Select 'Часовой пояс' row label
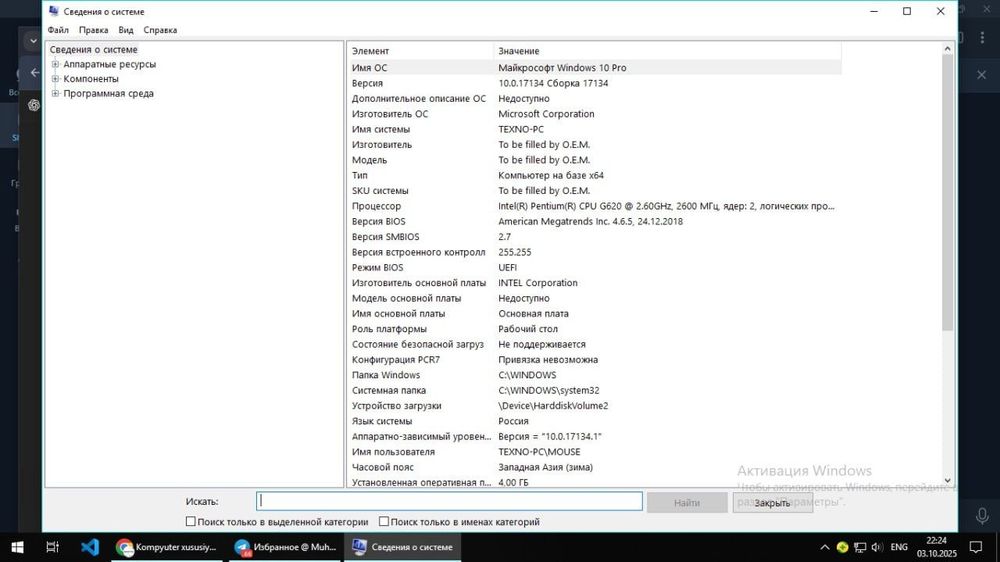1000x562 pixels. pos(383,467)
